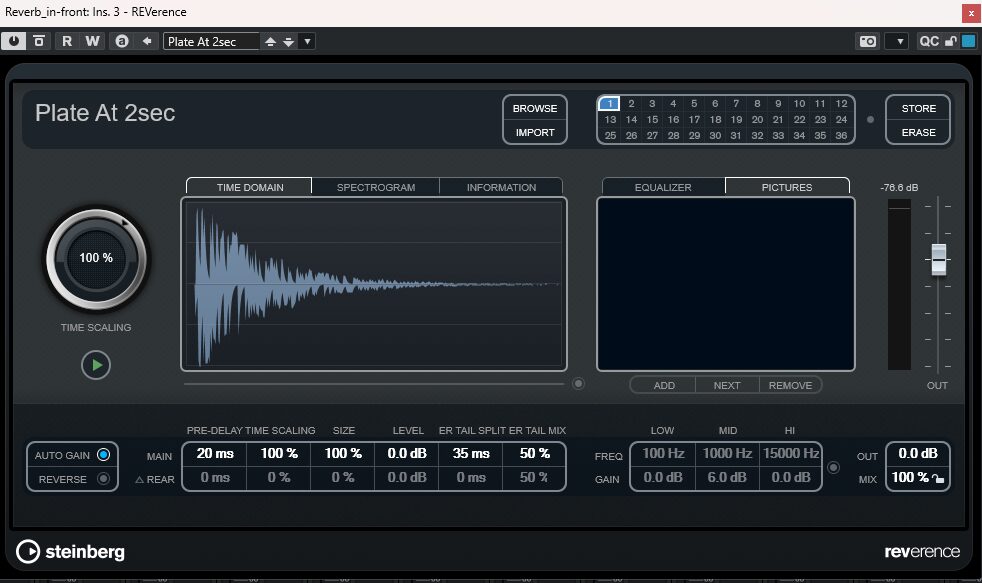982x583 pixels.
Task: Enable Read automation (R) button
Action: (x=67, y=41)
